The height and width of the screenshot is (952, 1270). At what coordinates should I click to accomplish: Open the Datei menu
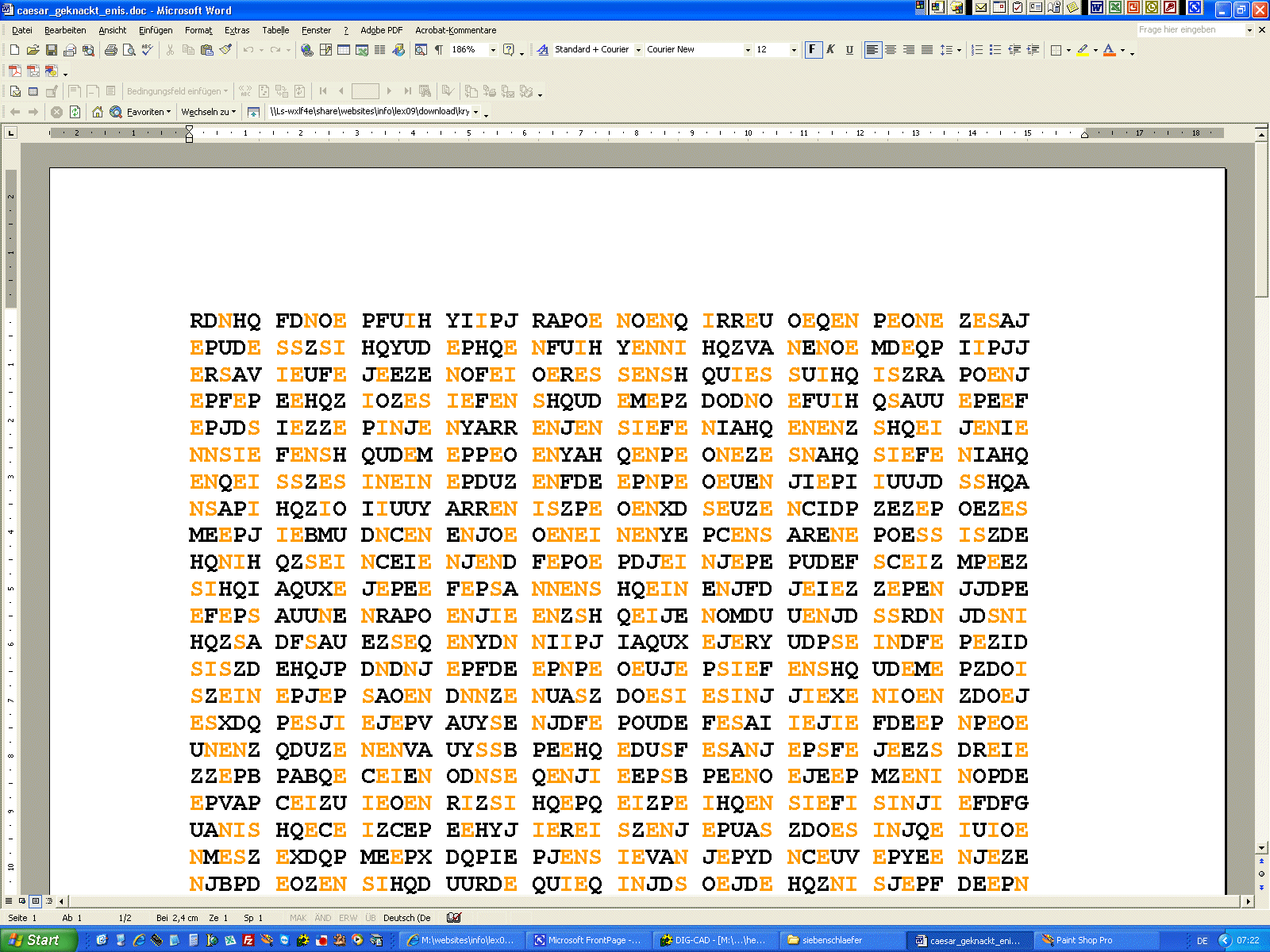coord(22,30)
